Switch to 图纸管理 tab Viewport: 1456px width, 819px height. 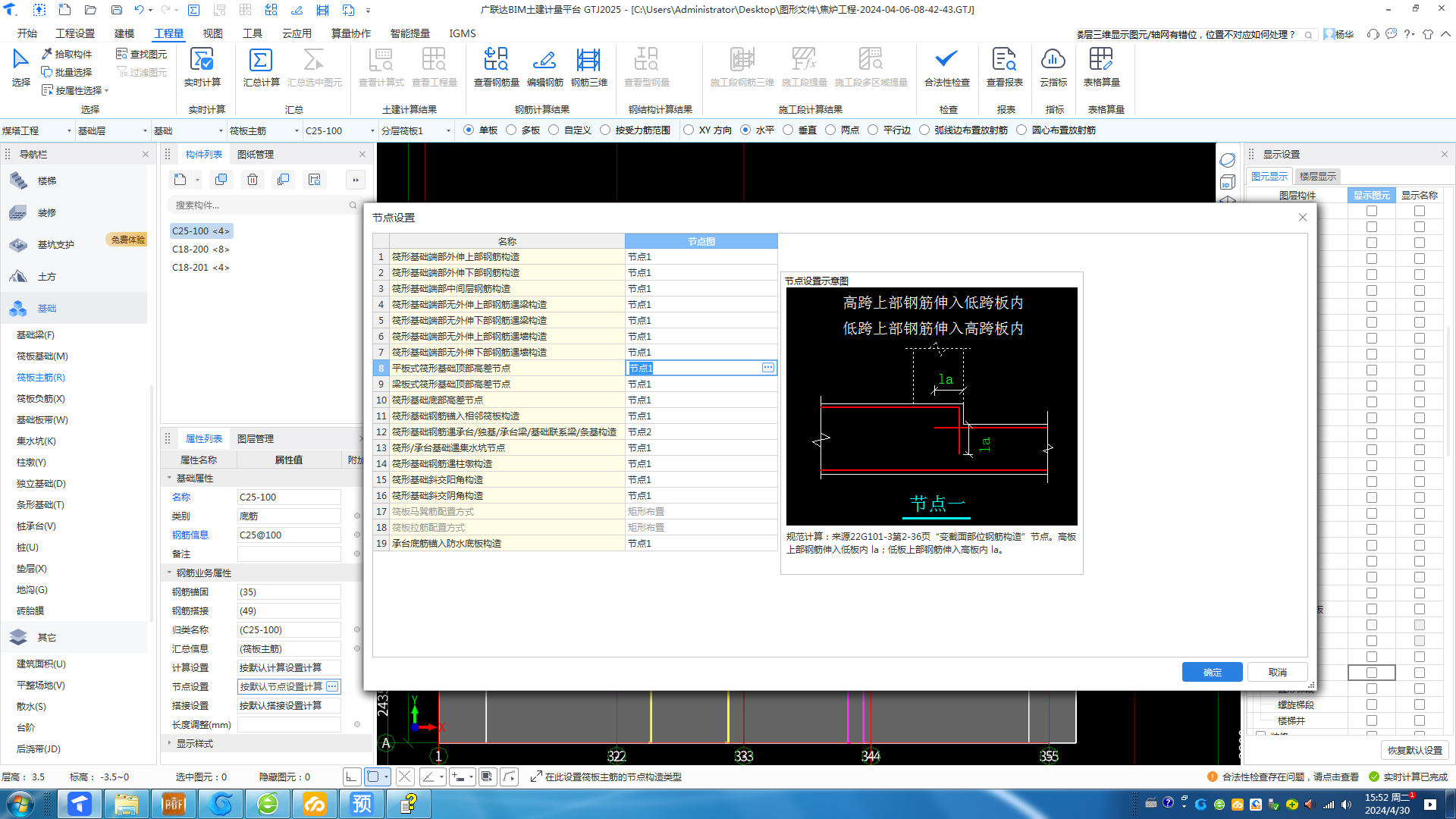[x=256, y=155]
